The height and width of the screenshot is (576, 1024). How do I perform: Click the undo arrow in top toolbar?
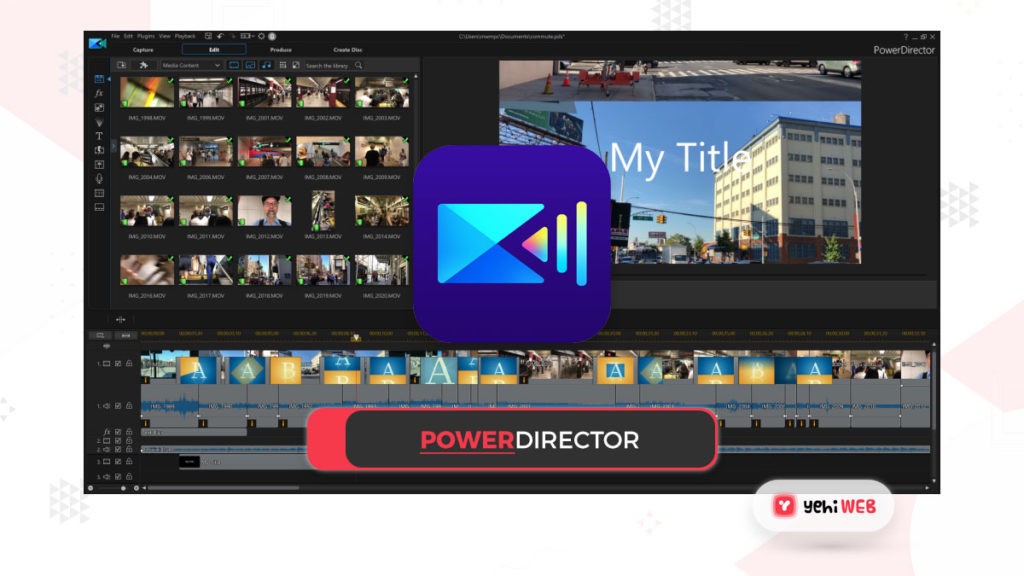(x=218, y=36)
